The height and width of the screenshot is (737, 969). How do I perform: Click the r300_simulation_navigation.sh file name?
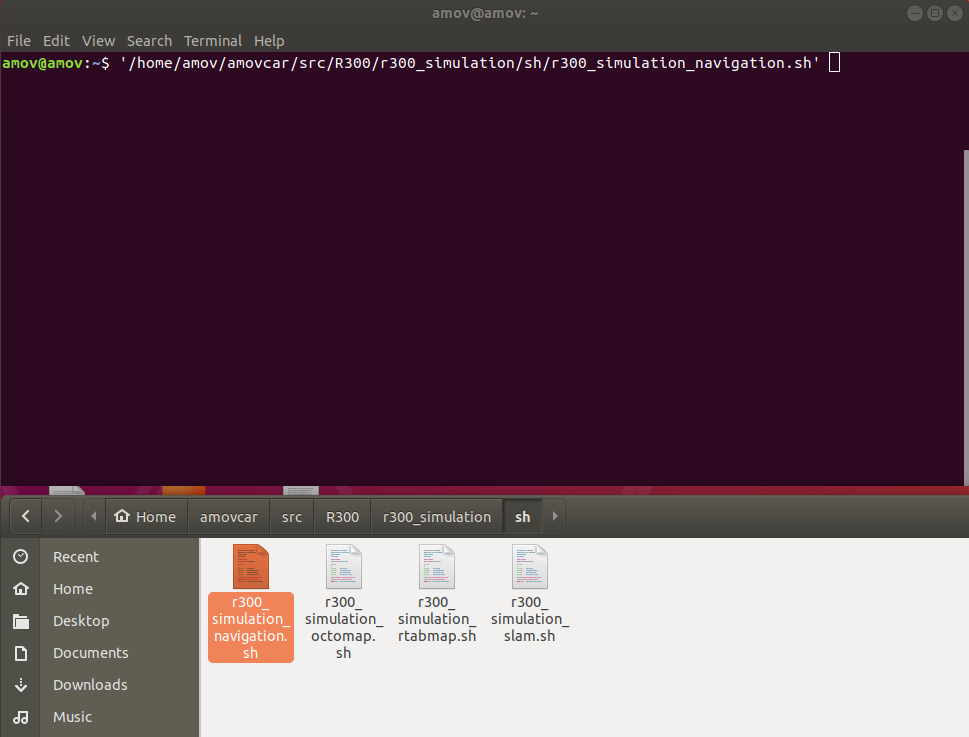coord(250,627)
